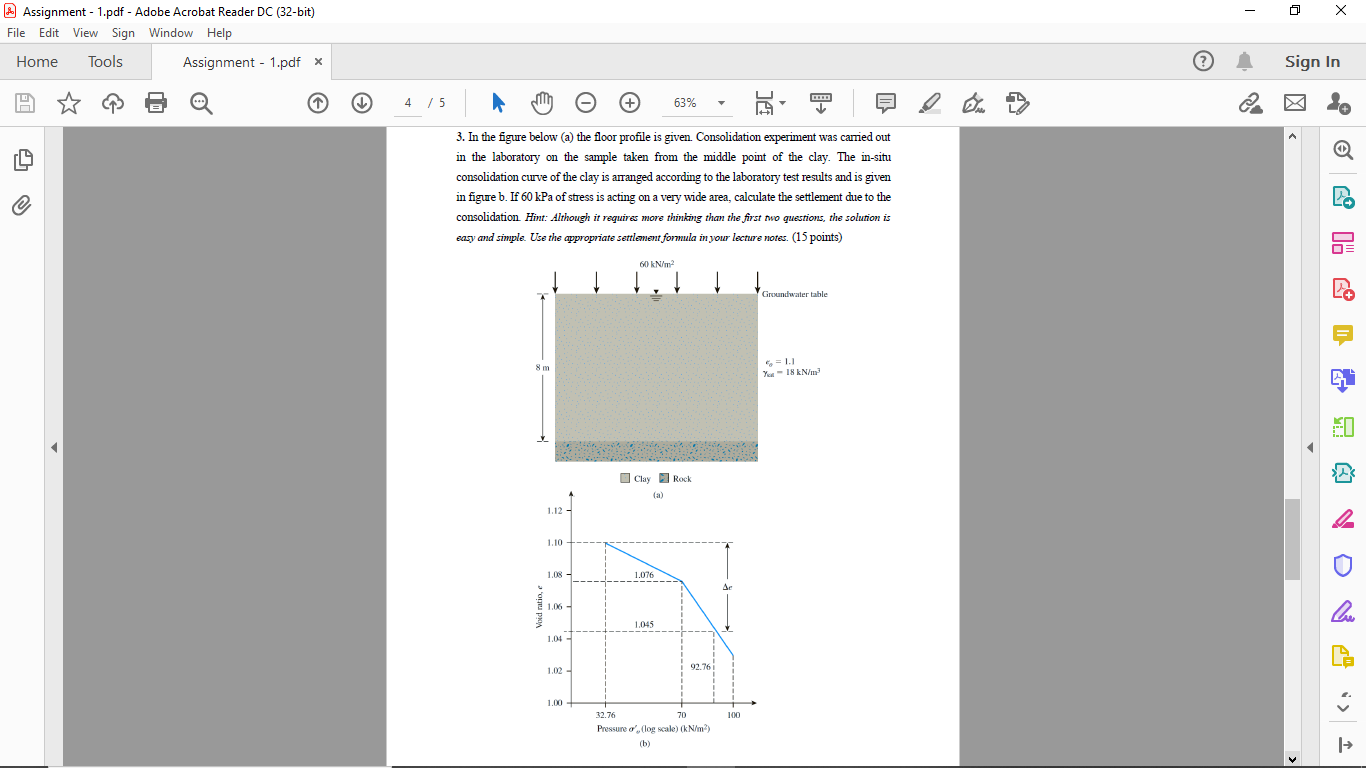Click inside the page number field
The height and width of the screenshot is (768, 1366).
click(407, 102)
